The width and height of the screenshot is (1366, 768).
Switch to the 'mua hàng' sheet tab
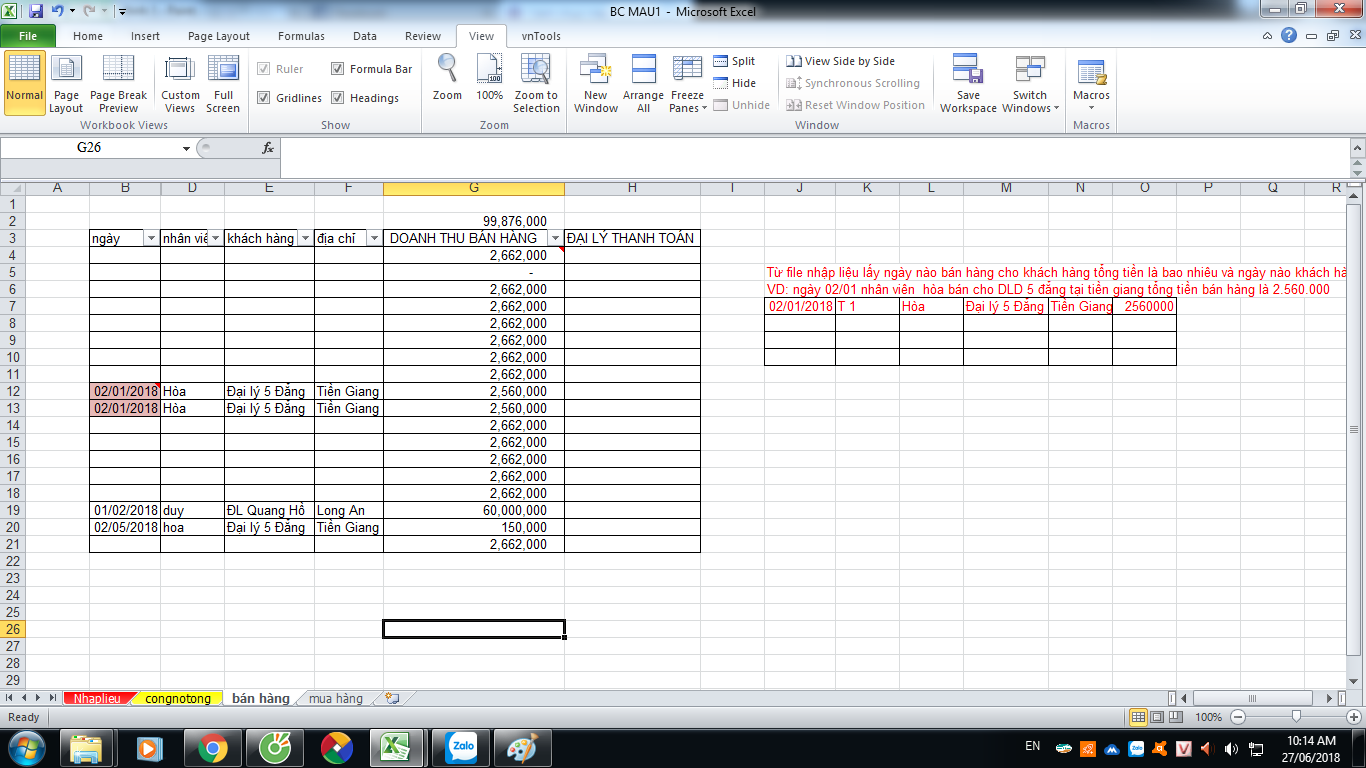point(336,698)
